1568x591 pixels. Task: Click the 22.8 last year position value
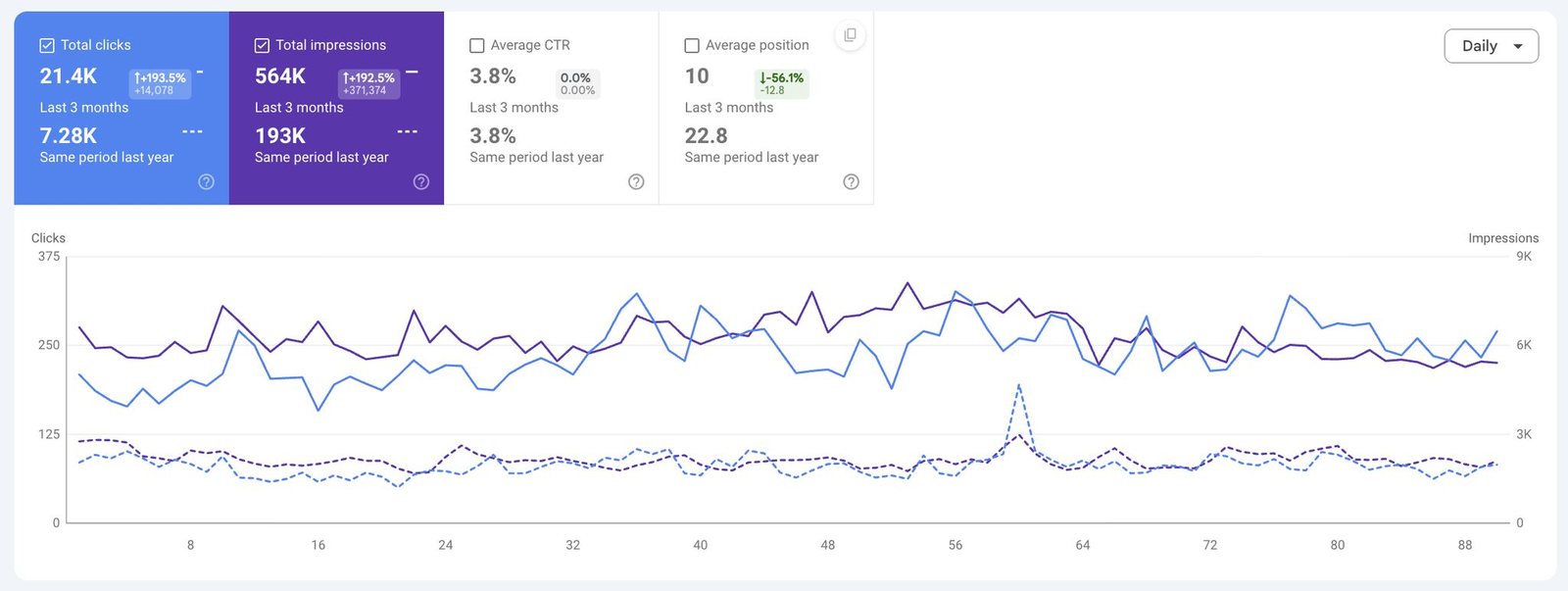707,136
